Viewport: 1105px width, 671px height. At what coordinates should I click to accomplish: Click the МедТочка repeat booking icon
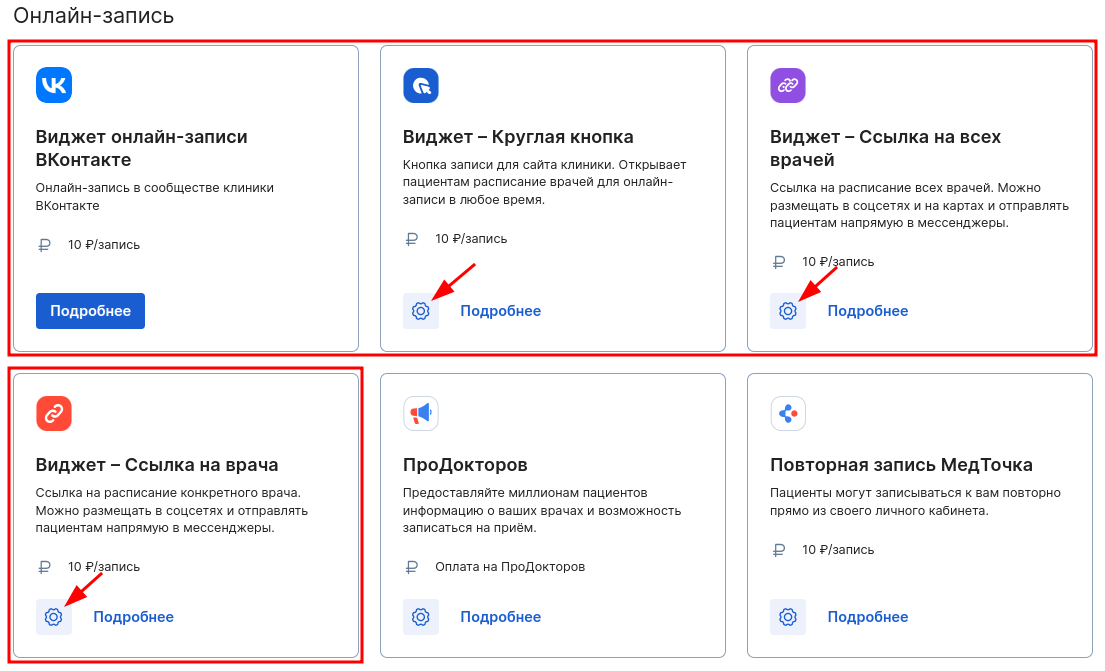pyautogui.click(x=788, y=413)
